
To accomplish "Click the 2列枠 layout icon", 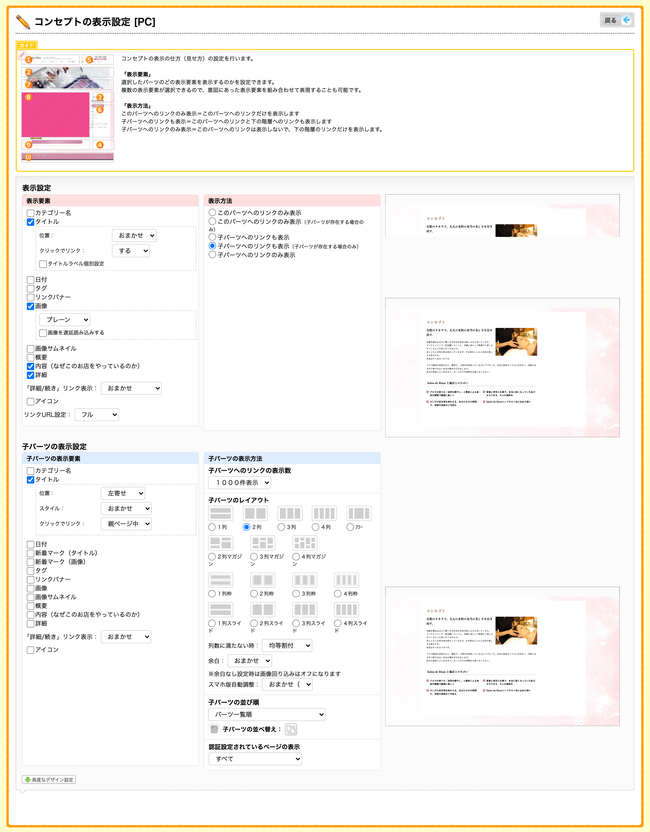I will [263, 580].
